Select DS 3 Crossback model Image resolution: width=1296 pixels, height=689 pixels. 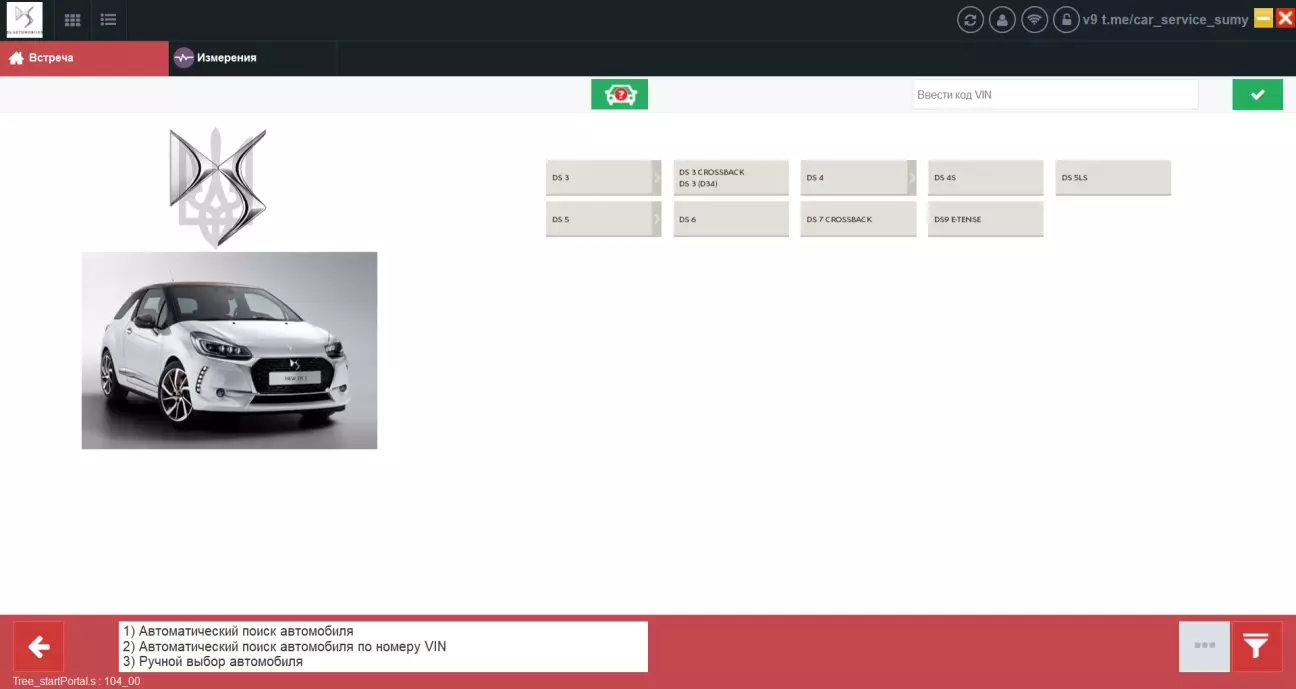tap(731, 177)
